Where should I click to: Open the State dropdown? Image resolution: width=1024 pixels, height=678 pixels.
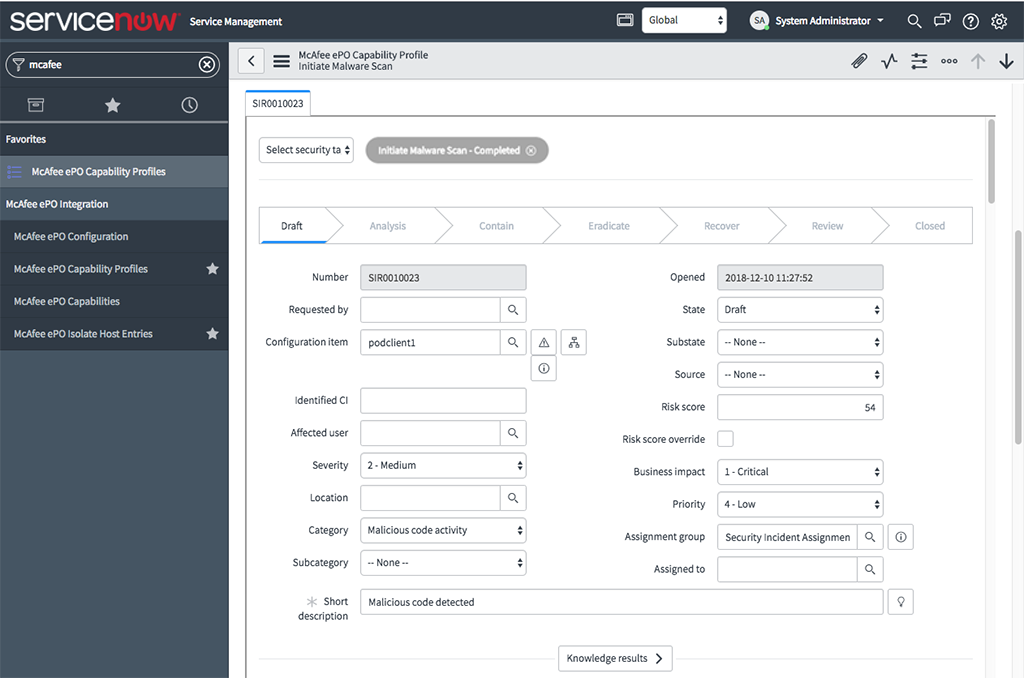pyautogui.click(x=800, y=310)
